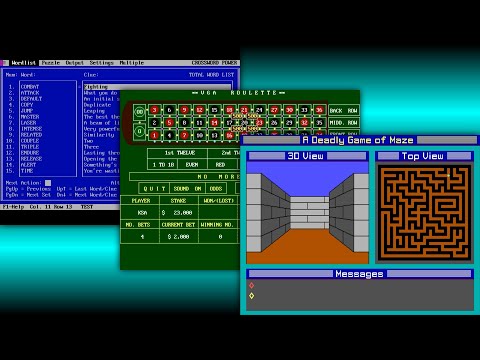The image size is (480, 360).
Task: Bet on black number 35 in roulette
Action: click(x=319, y=123)
